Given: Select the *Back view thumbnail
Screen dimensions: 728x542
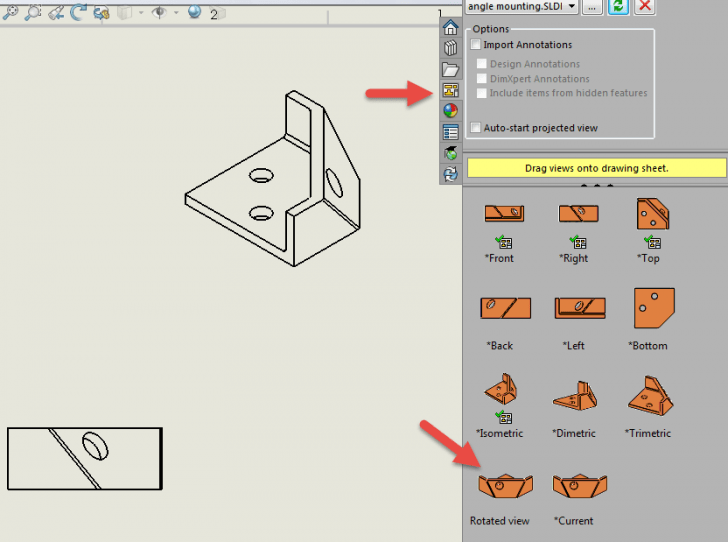Looking at the screenshot, I should pos(505,308).
